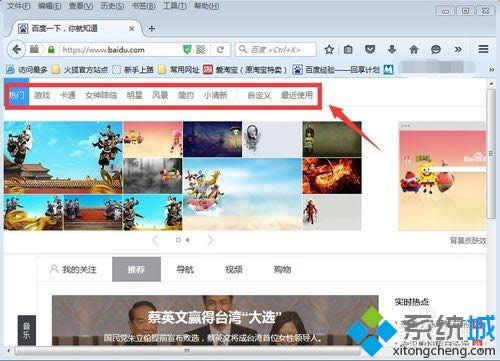Image resolution: width=500 pixels, height=361 pixels.
Task: Select the 简约 skin category
Action: 186,95
